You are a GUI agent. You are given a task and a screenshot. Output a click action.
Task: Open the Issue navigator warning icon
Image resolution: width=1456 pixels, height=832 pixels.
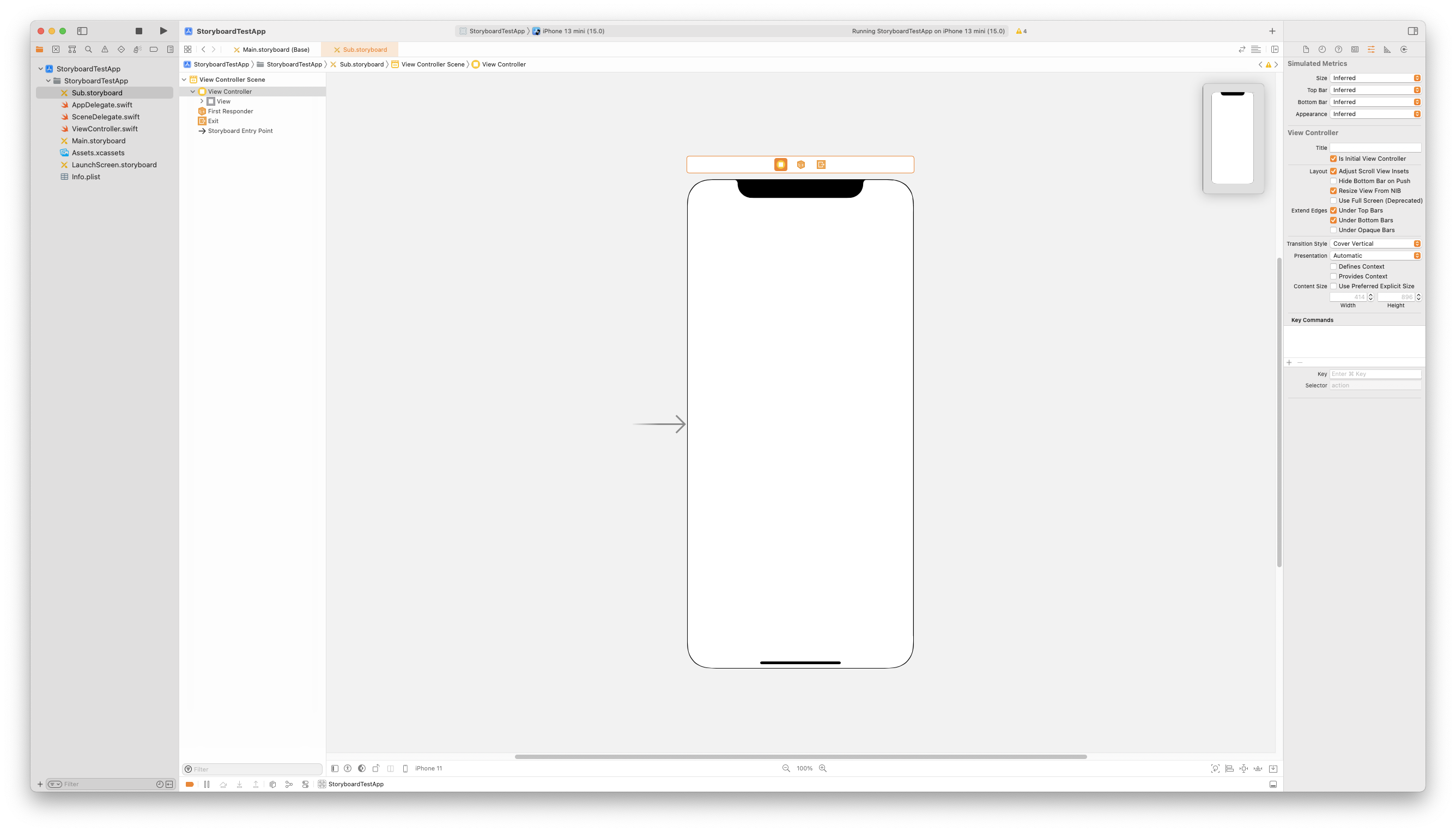(105, 50)
